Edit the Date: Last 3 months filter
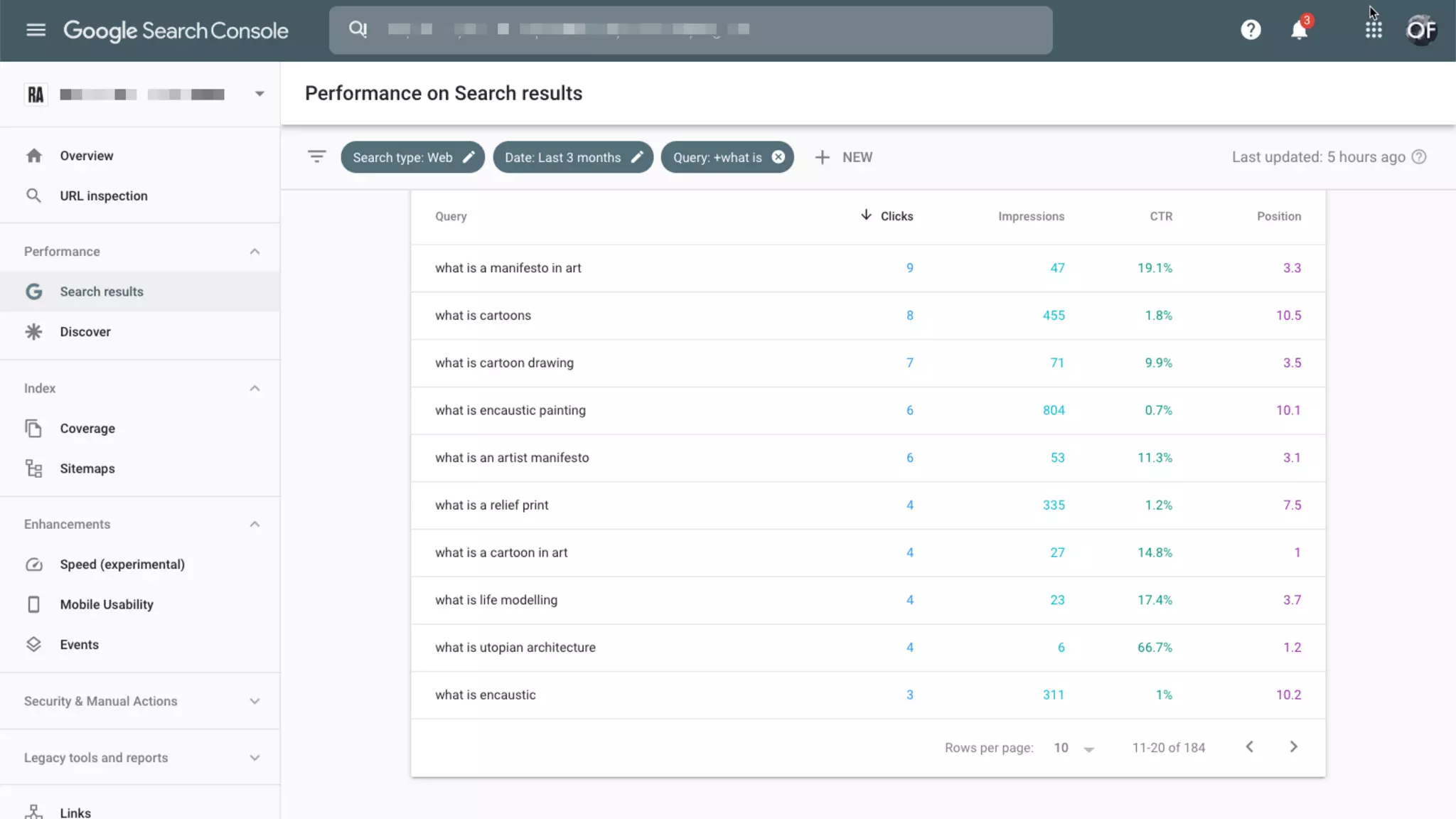 pyautogui.click(x=573, y=157)
